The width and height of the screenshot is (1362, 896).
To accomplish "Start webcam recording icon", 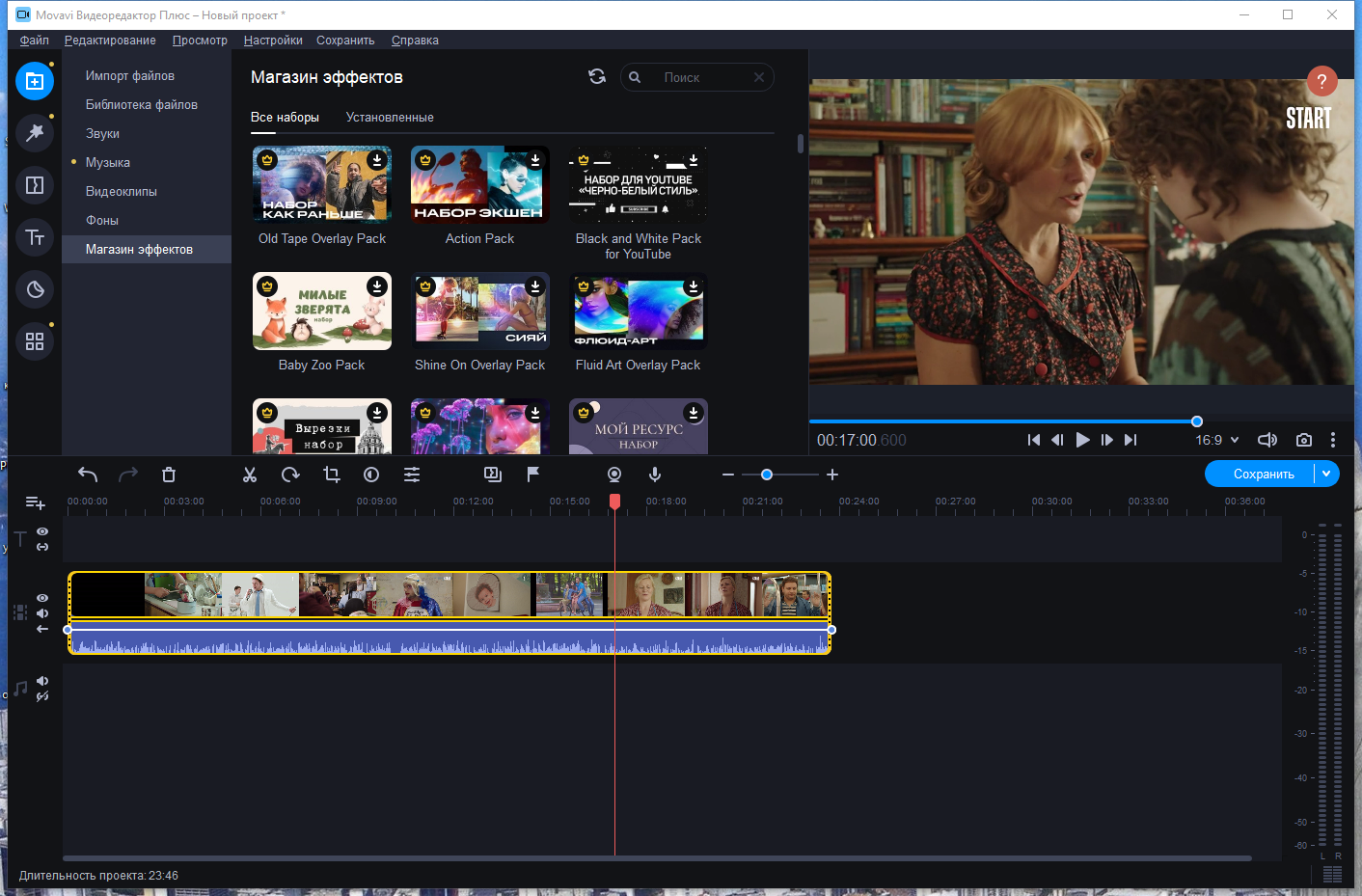I will point(614,475).
